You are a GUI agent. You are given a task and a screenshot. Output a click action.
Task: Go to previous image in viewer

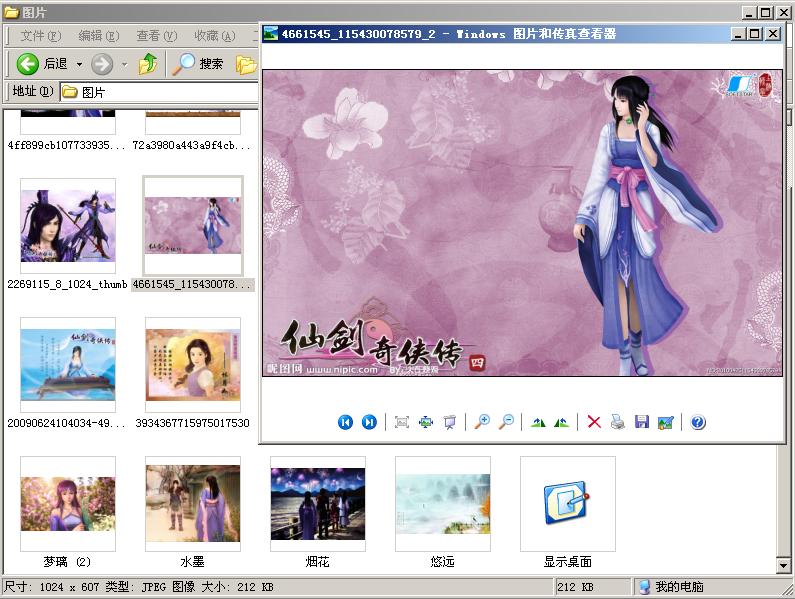345,422
